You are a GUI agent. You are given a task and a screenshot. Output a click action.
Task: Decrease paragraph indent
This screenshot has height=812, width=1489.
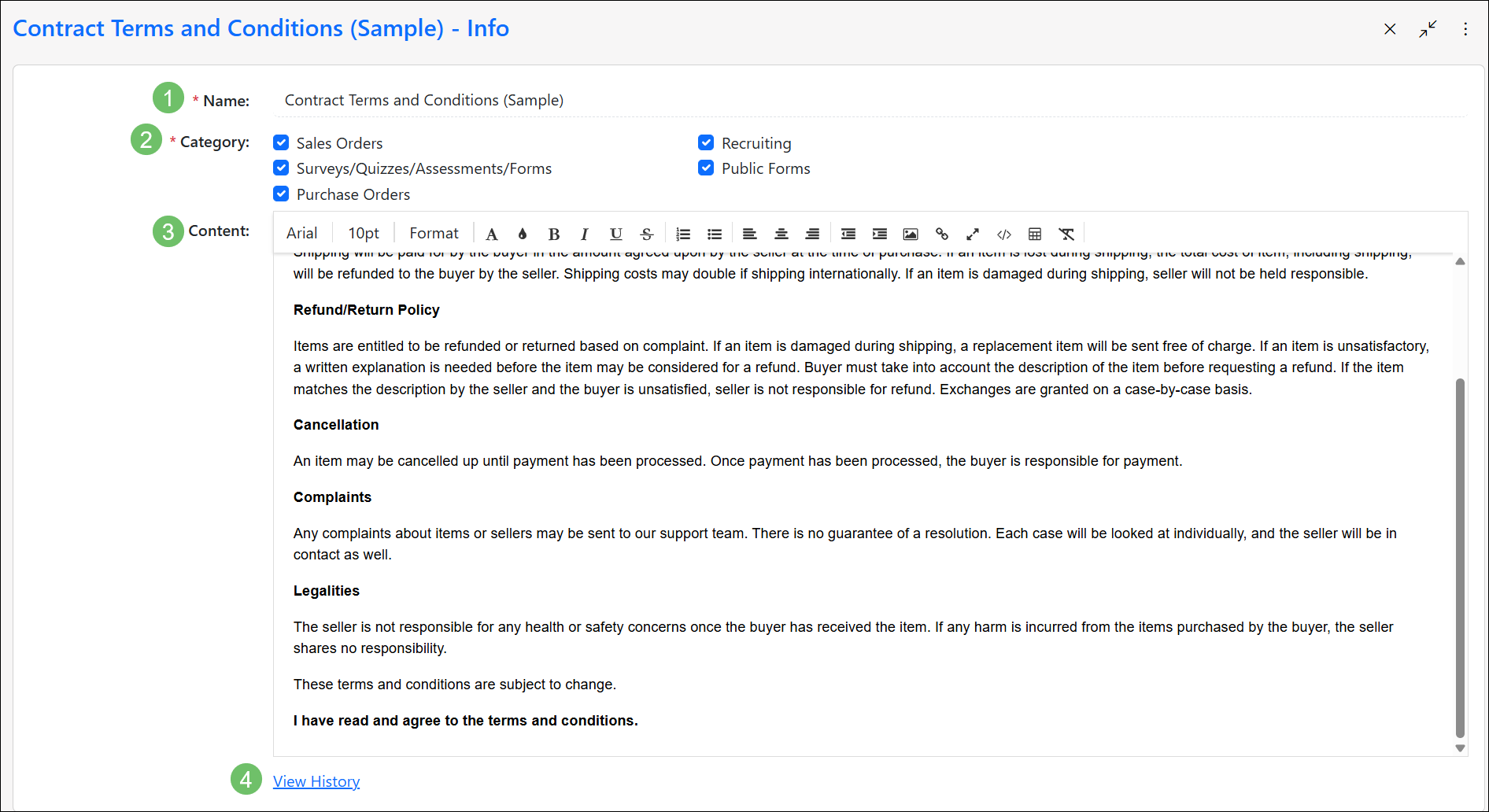tap(848, 234)
